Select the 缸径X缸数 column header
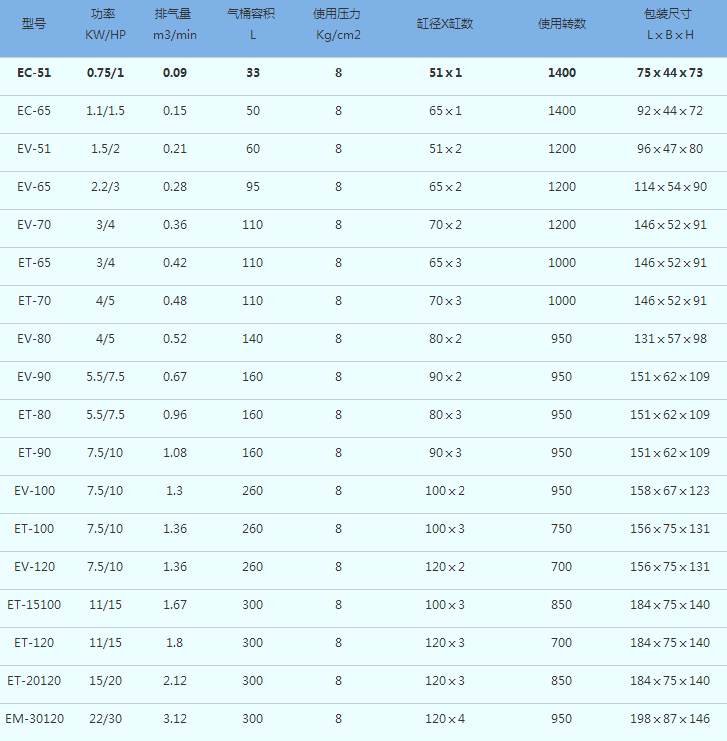This screenshot has height=741, width=727. [x=445, y=23]
